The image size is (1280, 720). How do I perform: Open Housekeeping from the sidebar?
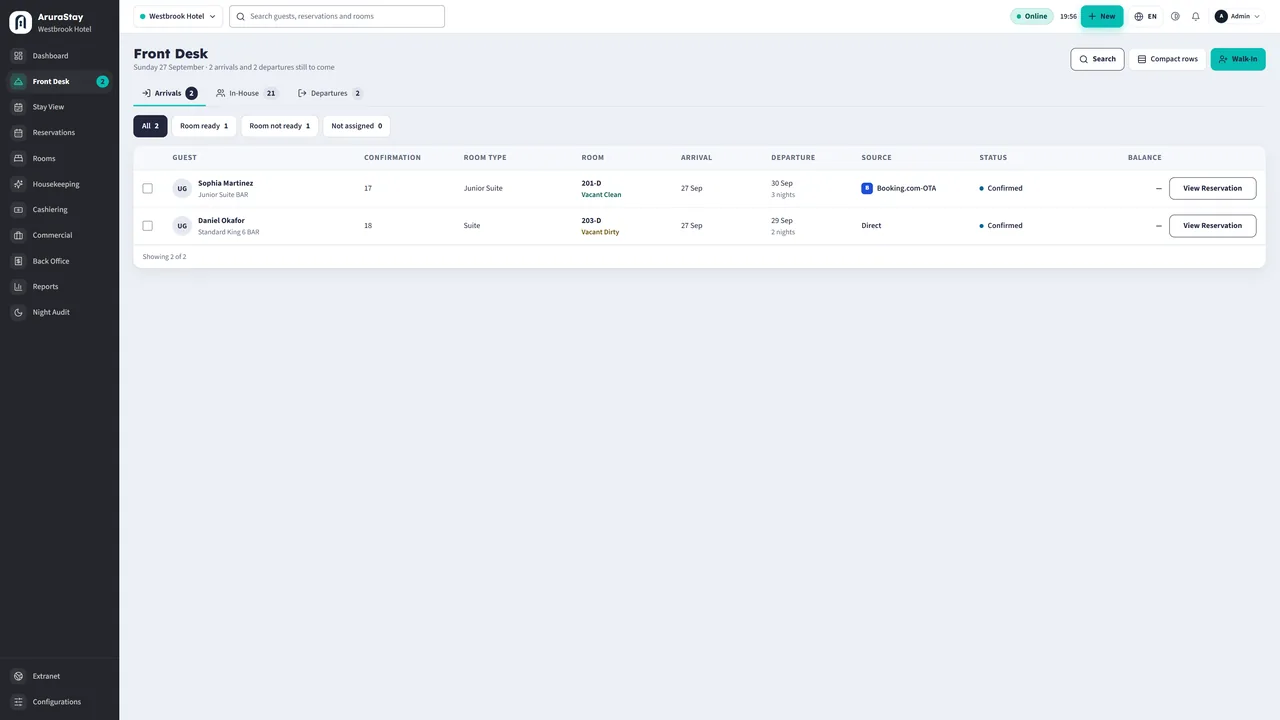pos(59,184)
